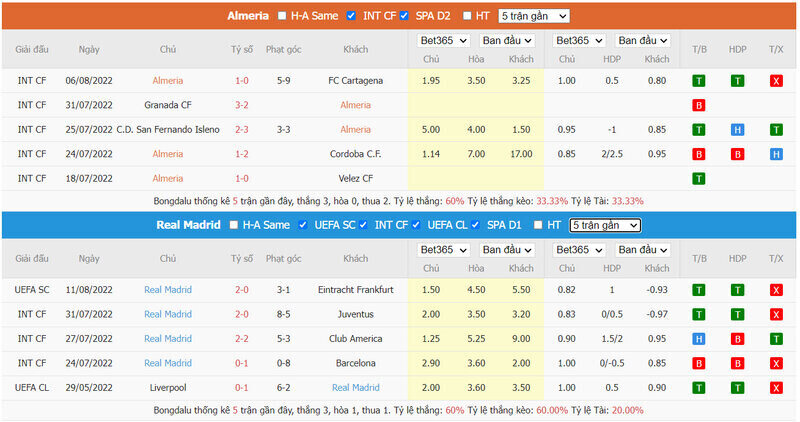The image size is (800, 422).
Task: Click red X over/under badge for Eintracht Frankfurt match
Action: point(776,290)
